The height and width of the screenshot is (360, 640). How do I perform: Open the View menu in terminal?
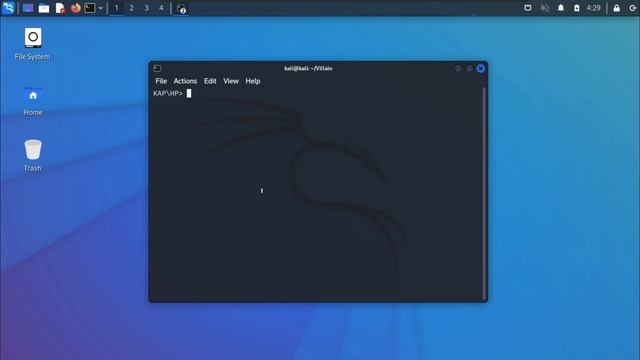[231, 81]
